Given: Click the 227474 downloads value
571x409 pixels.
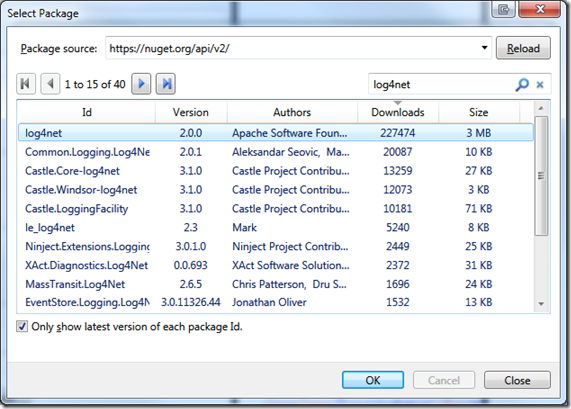Looking at the screenshot, I should point(398,133).
